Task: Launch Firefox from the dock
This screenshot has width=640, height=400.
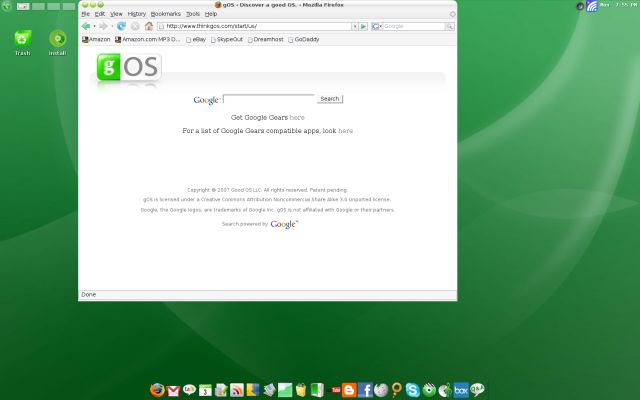Action: (x=157, y=390)
